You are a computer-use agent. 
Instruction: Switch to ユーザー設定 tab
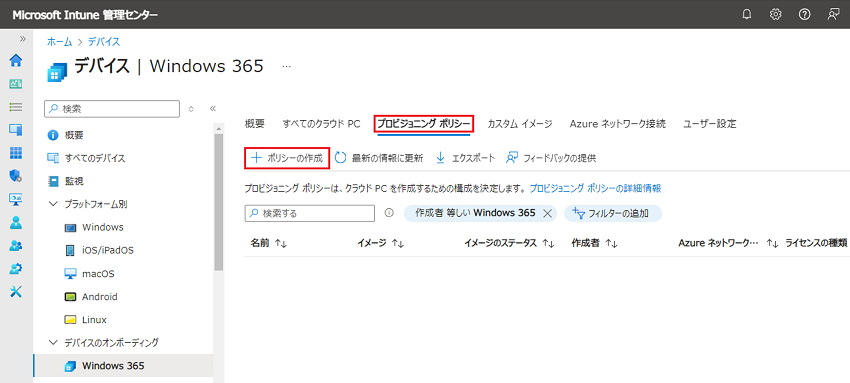pos(710,124)
